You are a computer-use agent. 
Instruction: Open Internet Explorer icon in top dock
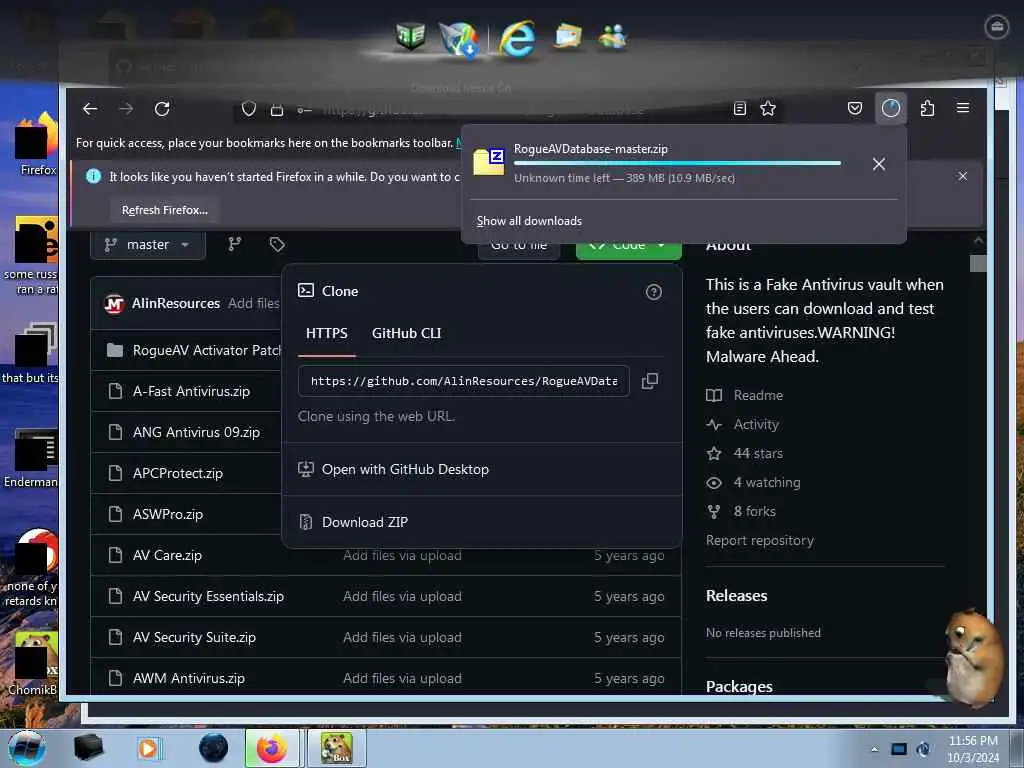(517, 39)
